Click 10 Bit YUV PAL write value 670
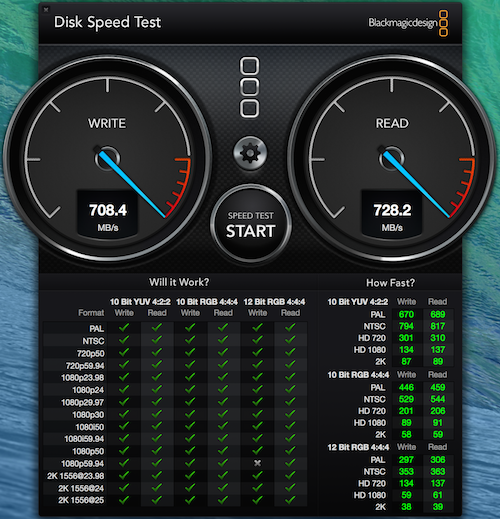This screenshot has height=519, width=500. (406, 314)
